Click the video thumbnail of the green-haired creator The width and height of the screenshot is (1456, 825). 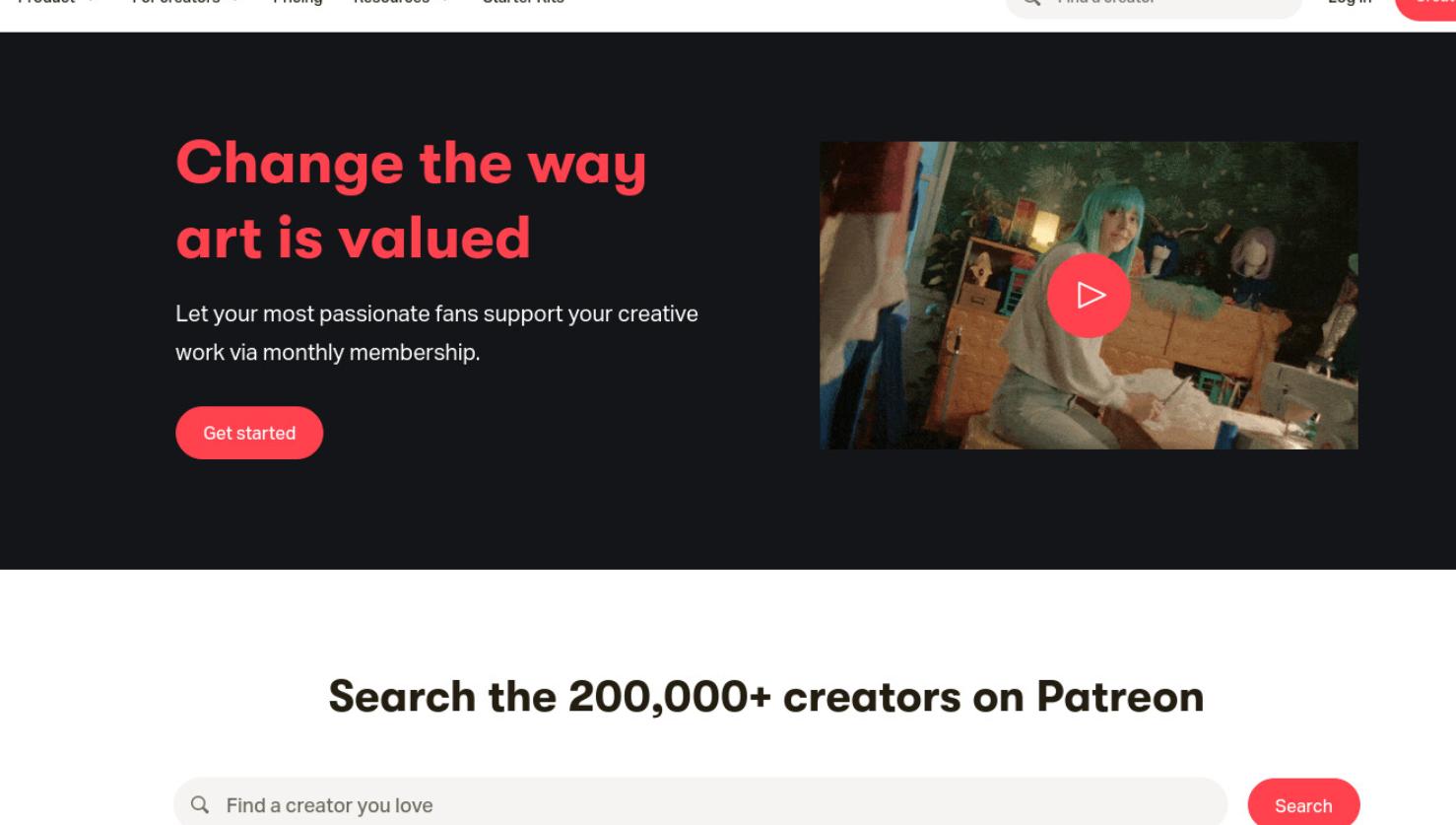1089,295
